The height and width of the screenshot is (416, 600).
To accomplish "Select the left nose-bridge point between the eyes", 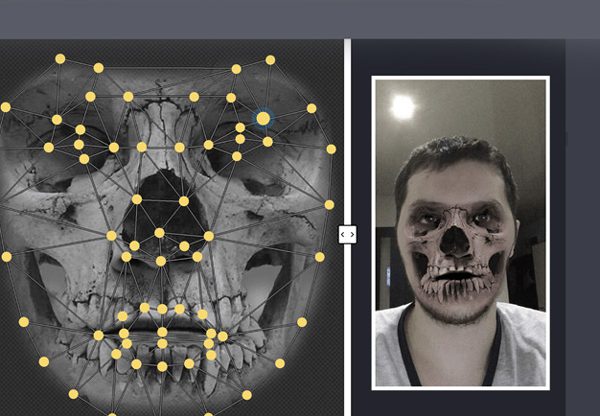I will click(x=142, y=147).
